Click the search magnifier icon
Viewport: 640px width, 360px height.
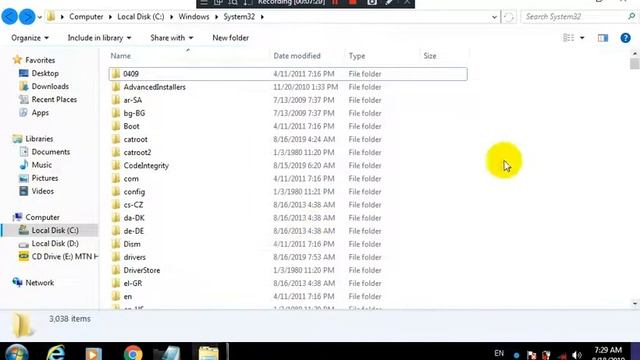[x=631, y=17]
